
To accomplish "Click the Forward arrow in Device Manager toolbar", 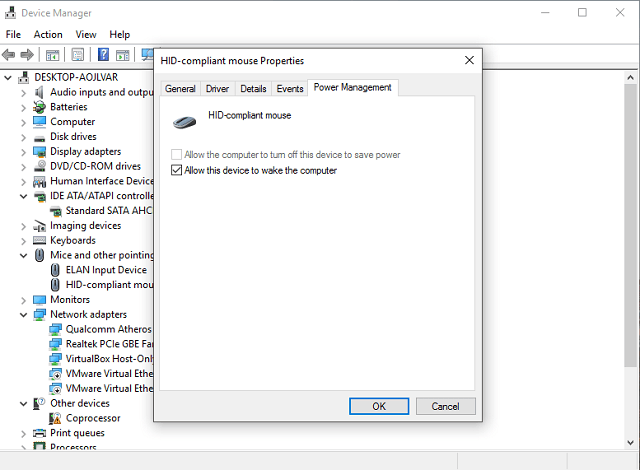I will [x=27, y=54].
